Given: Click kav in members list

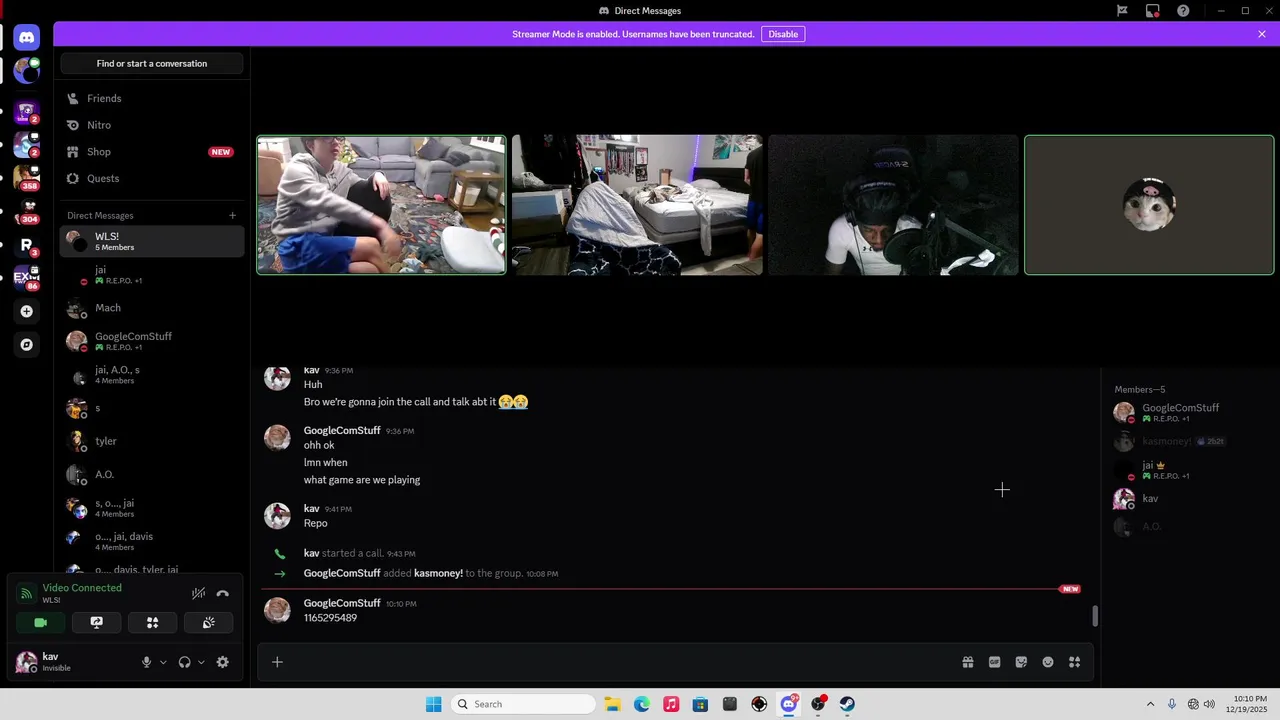Looking at the screenshot, I should [1188, 498].
